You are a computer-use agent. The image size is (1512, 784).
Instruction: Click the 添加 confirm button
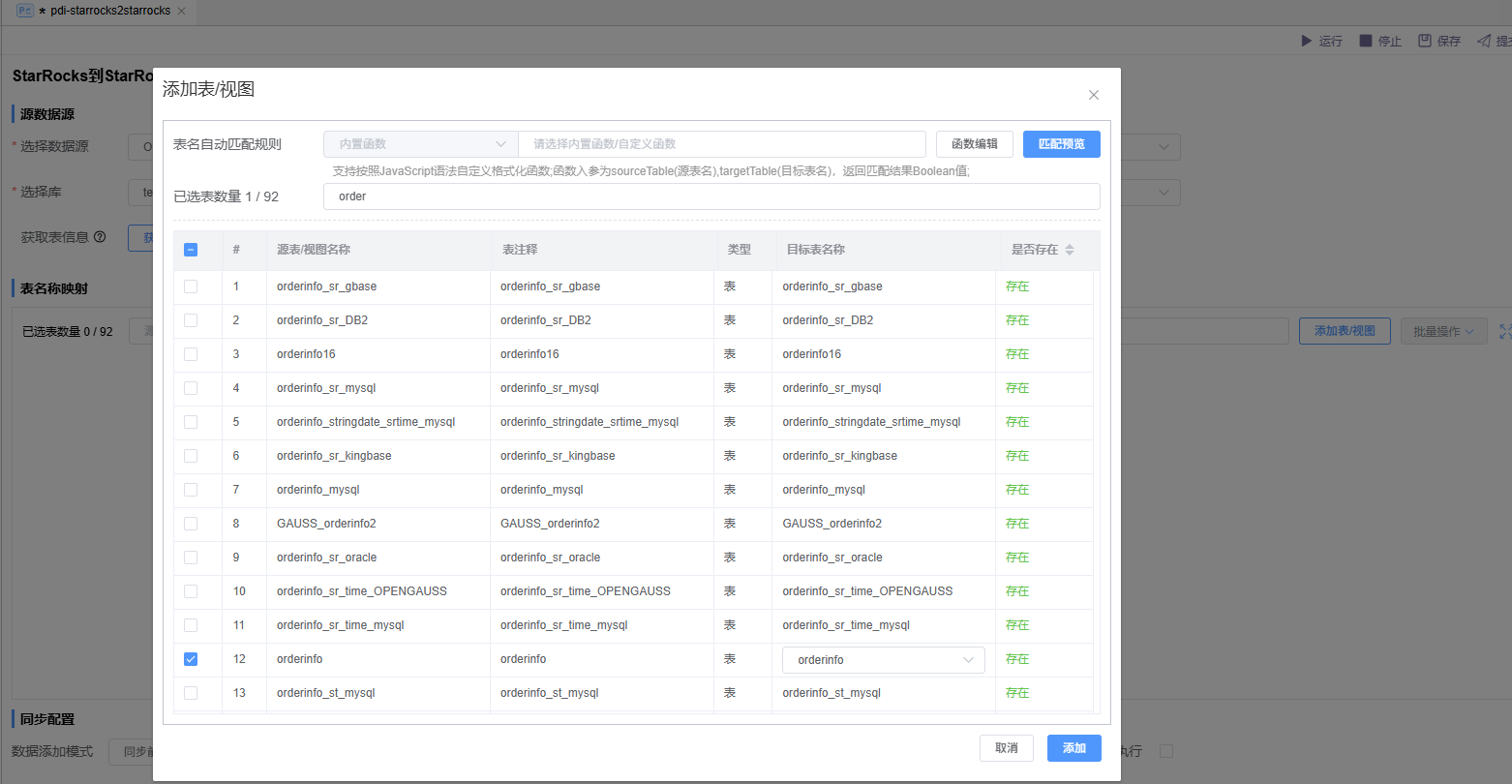[1074, 748]
